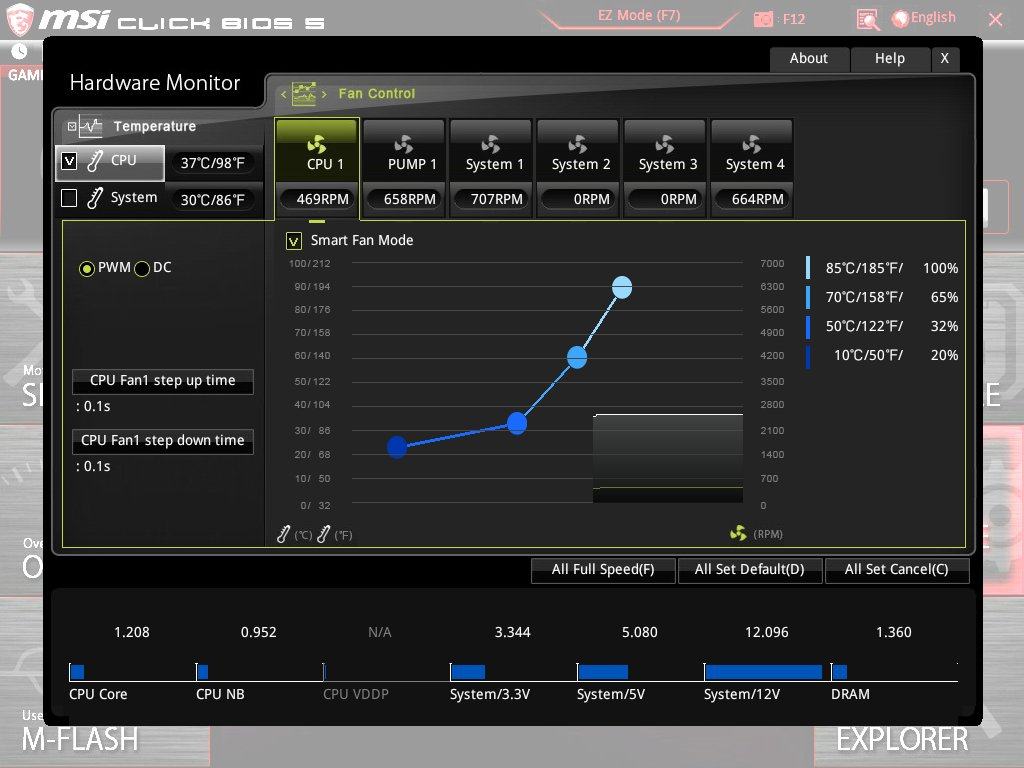This screenshot has width=1024, height=768.
Task: Click the All Full Speed(F) button
Action: point(603,569)
